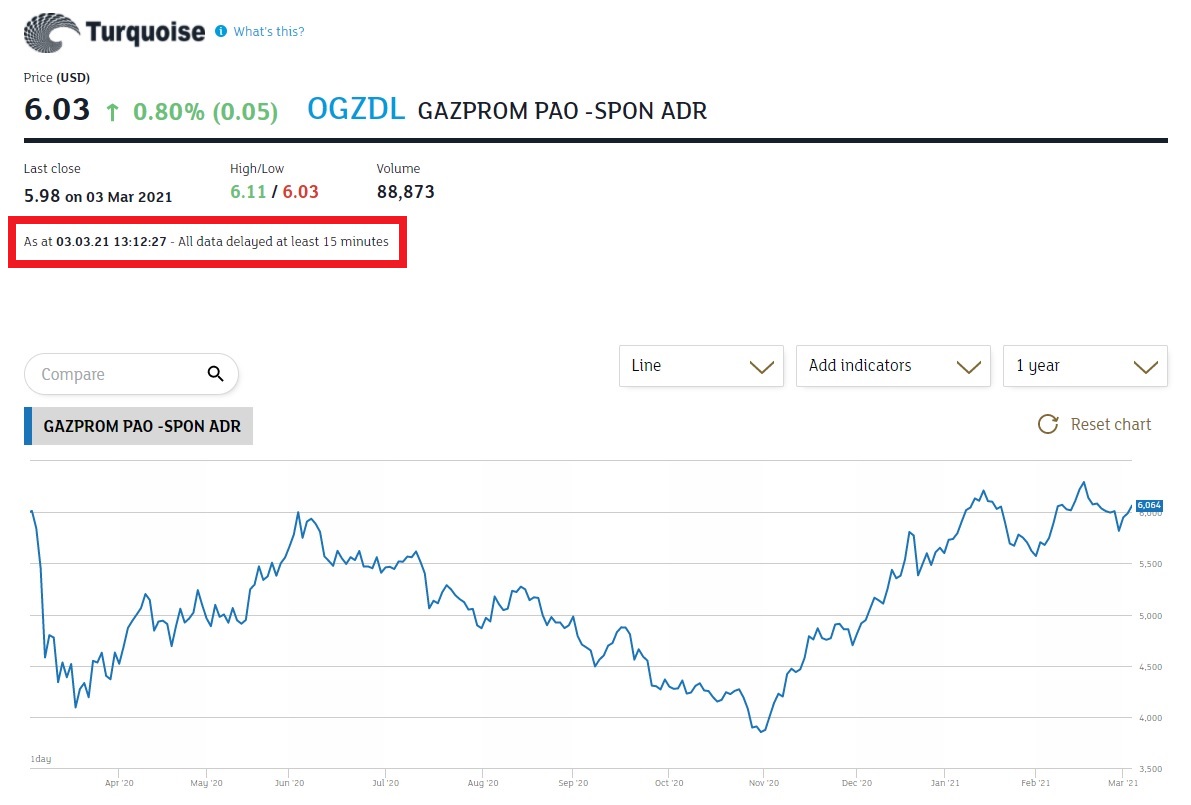Viewport: 1191px width, 805px height.
Task: Click the volume figure 88,873
Action: pos(406,192)
